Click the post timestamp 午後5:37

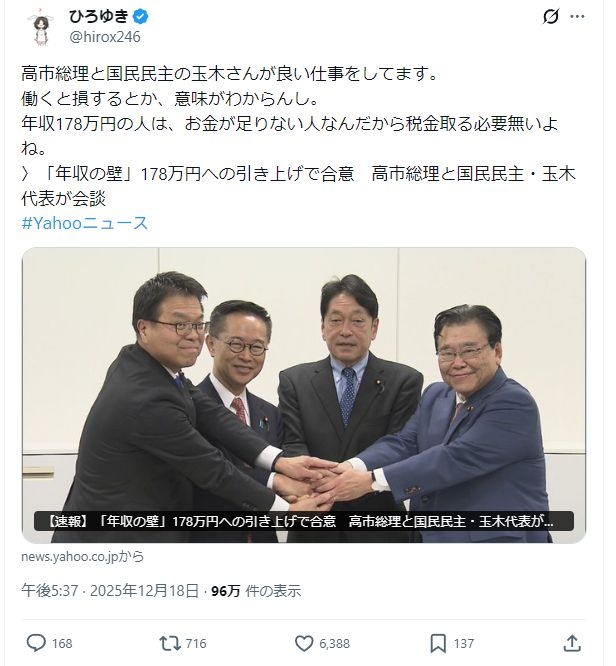[x=50, y=591]
